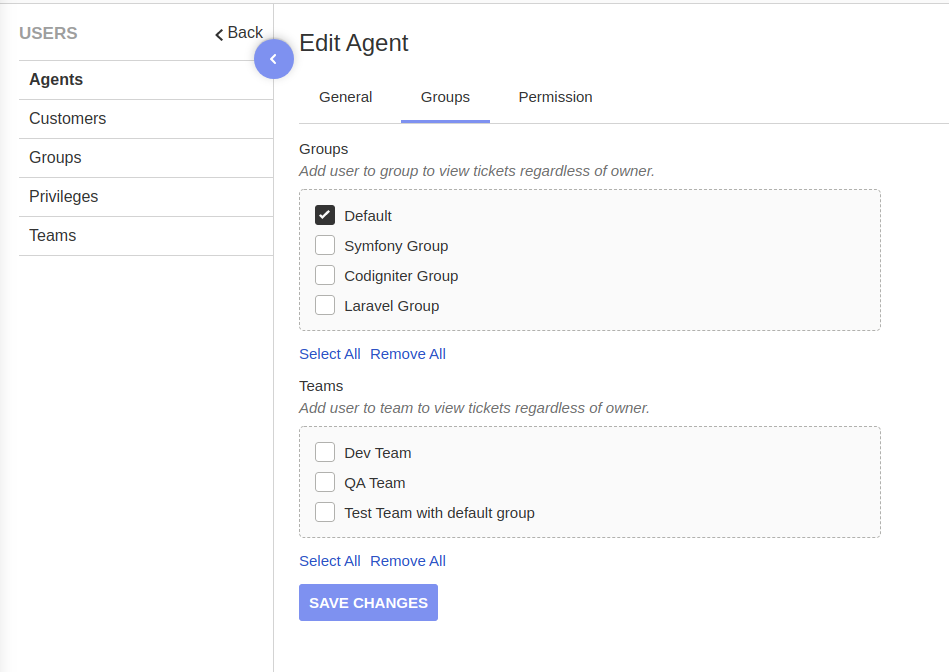The width and height of the screenshot is (949, 672).
Task: Click the 'Symfony Group' label text
Action: (x=396, y=246)
